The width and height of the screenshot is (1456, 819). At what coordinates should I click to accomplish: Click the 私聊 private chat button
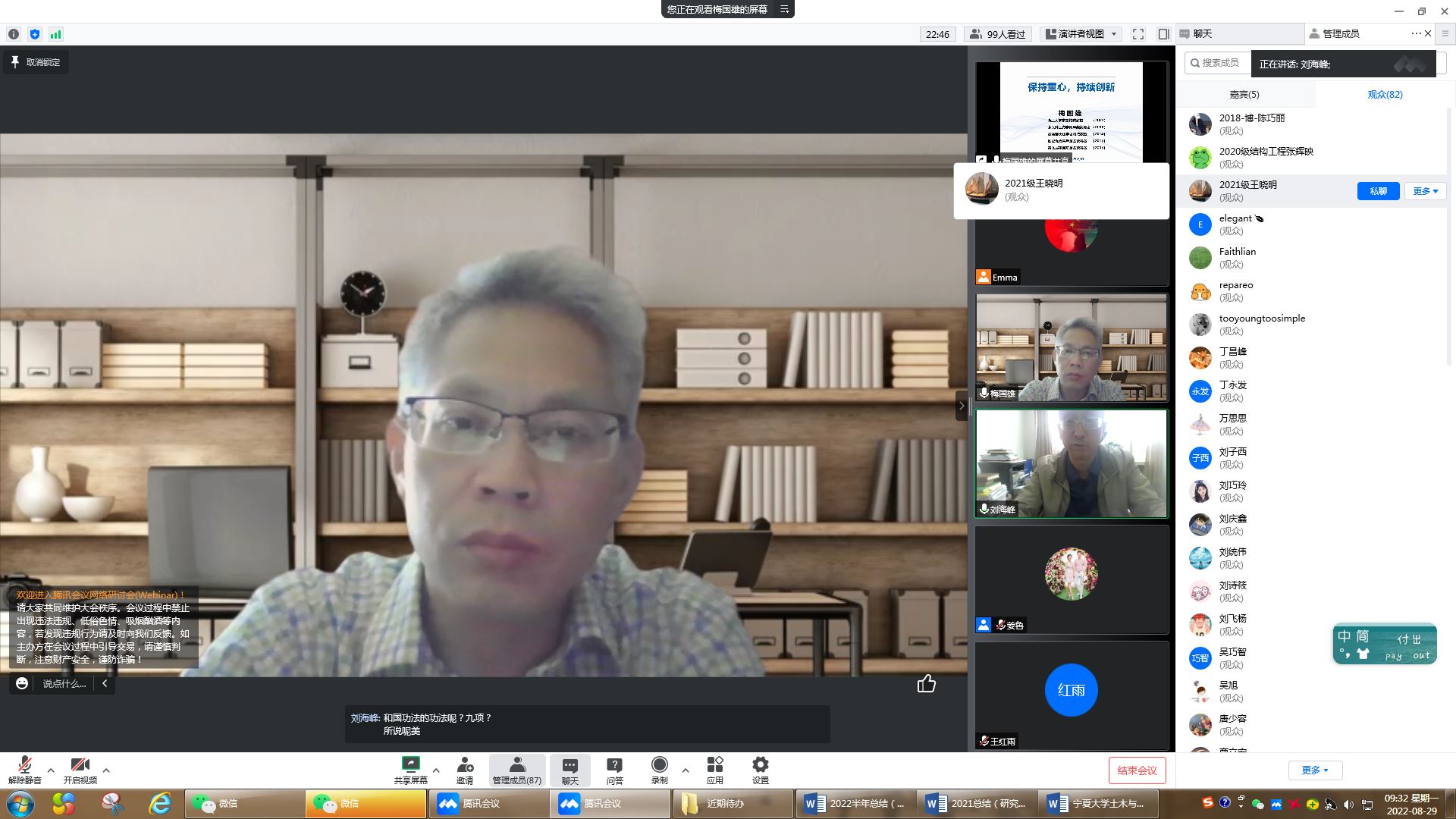1378,191
